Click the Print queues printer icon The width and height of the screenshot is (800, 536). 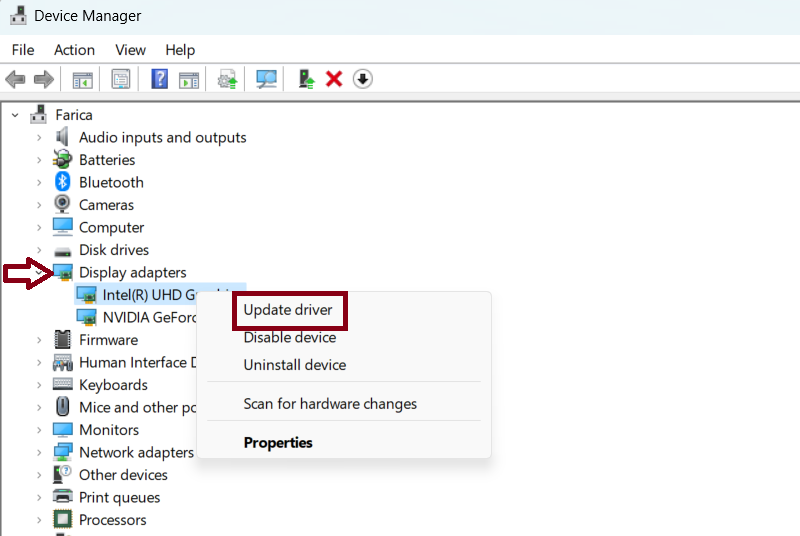coord(62,496)
